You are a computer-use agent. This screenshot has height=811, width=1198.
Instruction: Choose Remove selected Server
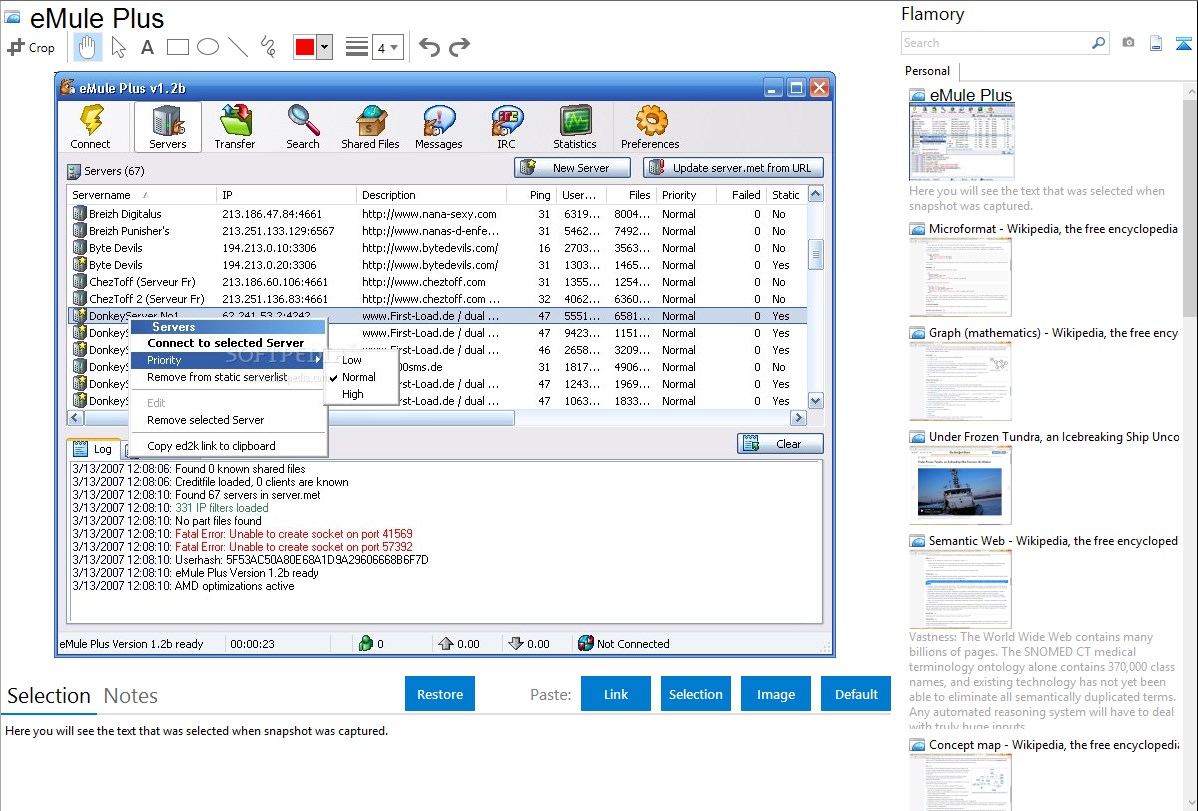pyautogui.click(x=206, y=420)
